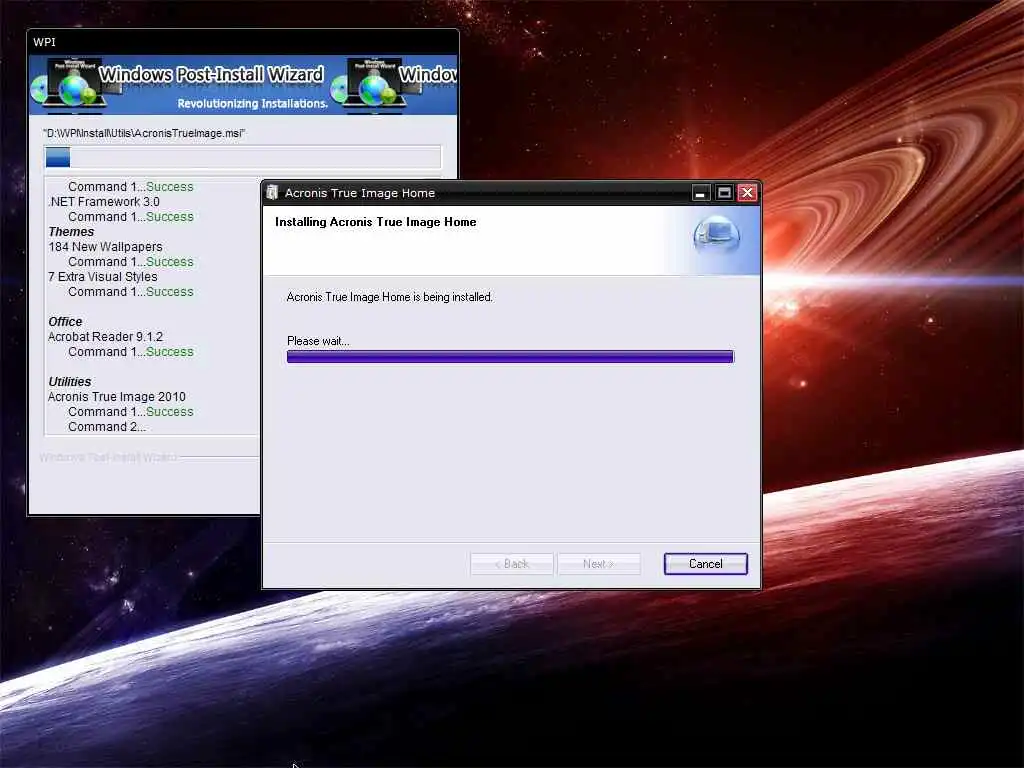Click the installer icon in Acronis title bar
Screen dimensions: 1024x768
pyautogui.click(x=272, y=193)
